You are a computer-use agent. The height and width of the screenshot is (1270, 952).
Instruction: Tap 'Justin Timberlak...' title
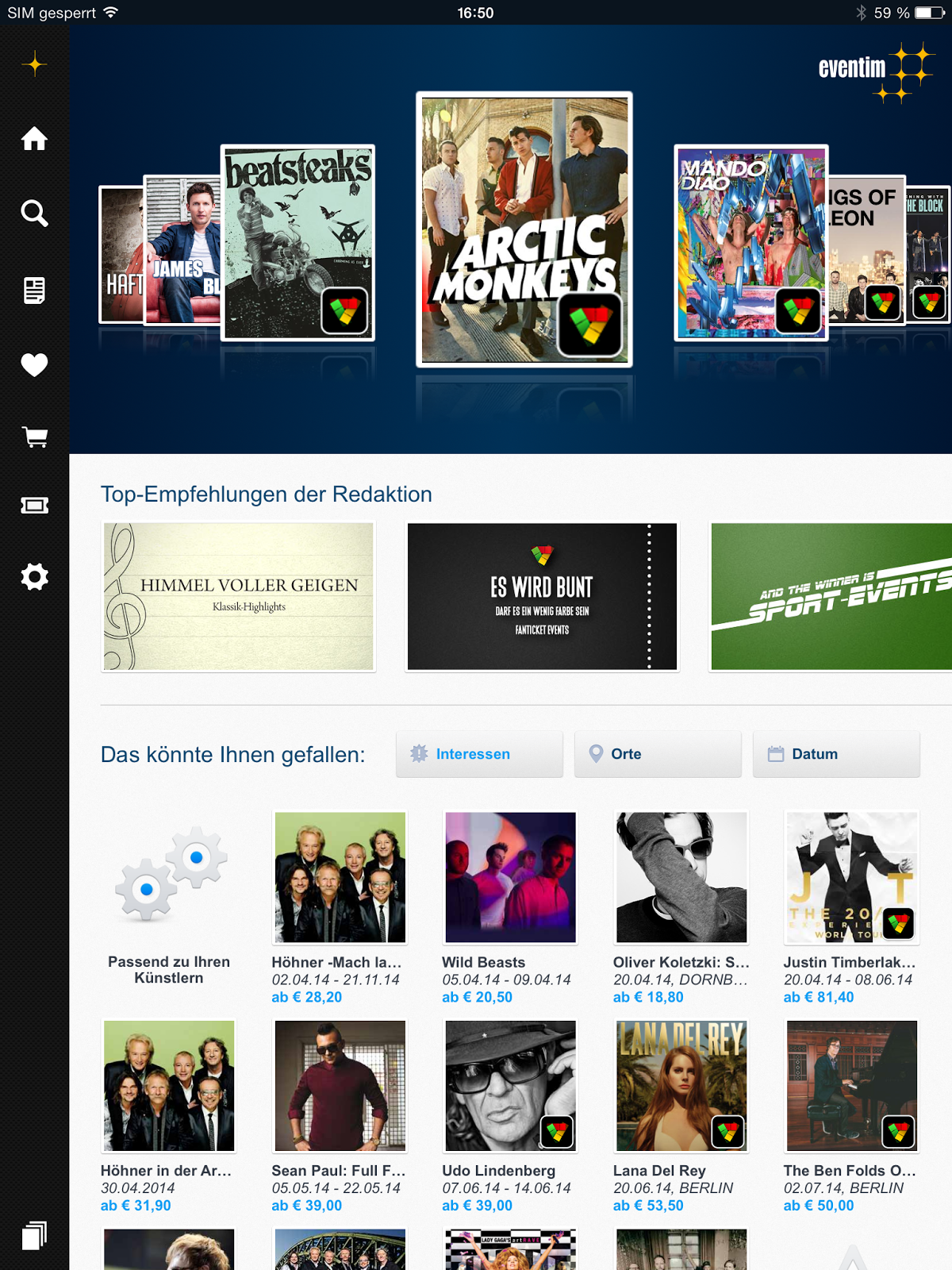pos(850,962)
